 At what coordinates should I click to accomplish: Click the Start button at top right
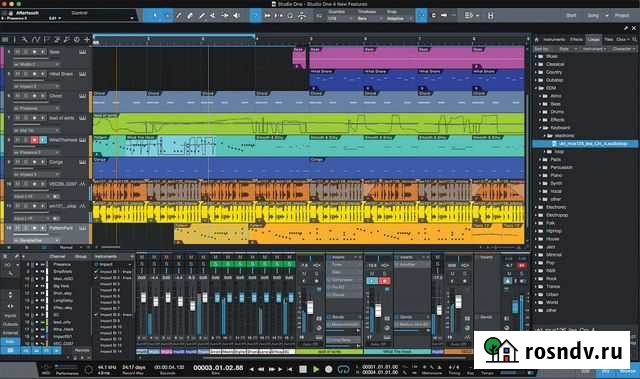(x=571, y=16)
